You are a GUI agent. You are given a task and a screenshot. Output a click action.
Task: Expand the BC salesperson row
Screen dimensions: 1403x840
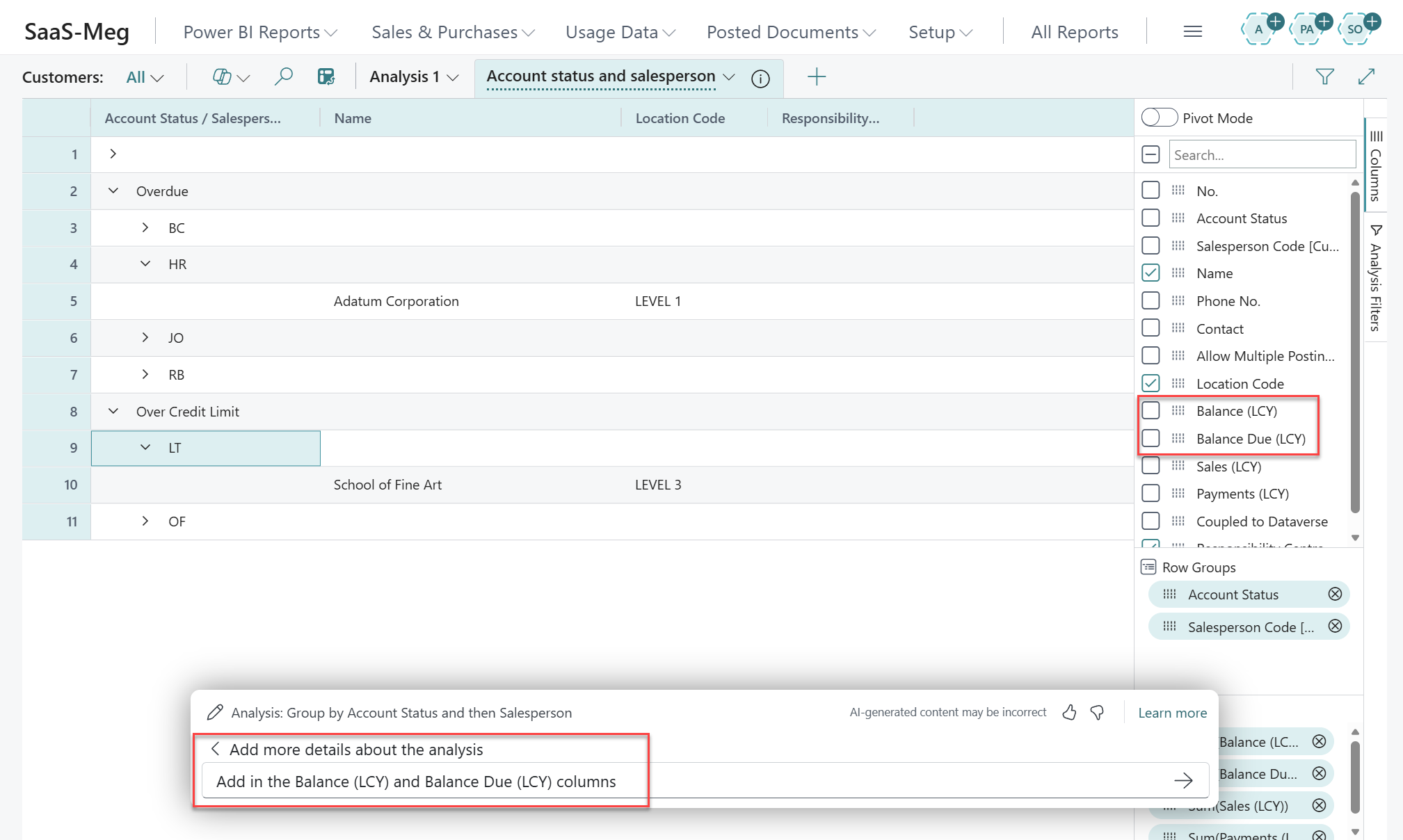[x=145, y=227]
